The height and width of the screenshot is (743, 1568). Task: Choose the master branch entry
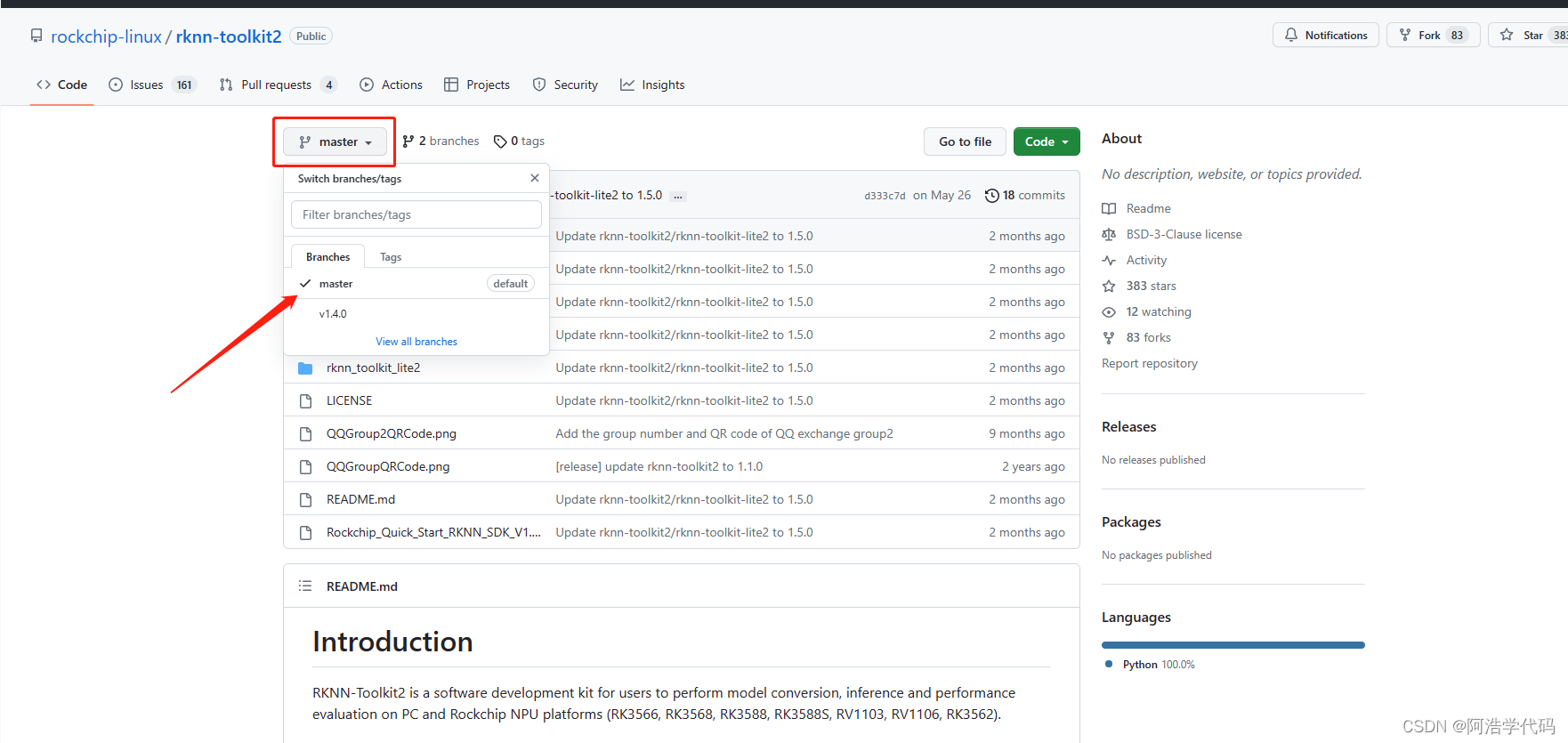pyautogui.click(x=416, y=283)
